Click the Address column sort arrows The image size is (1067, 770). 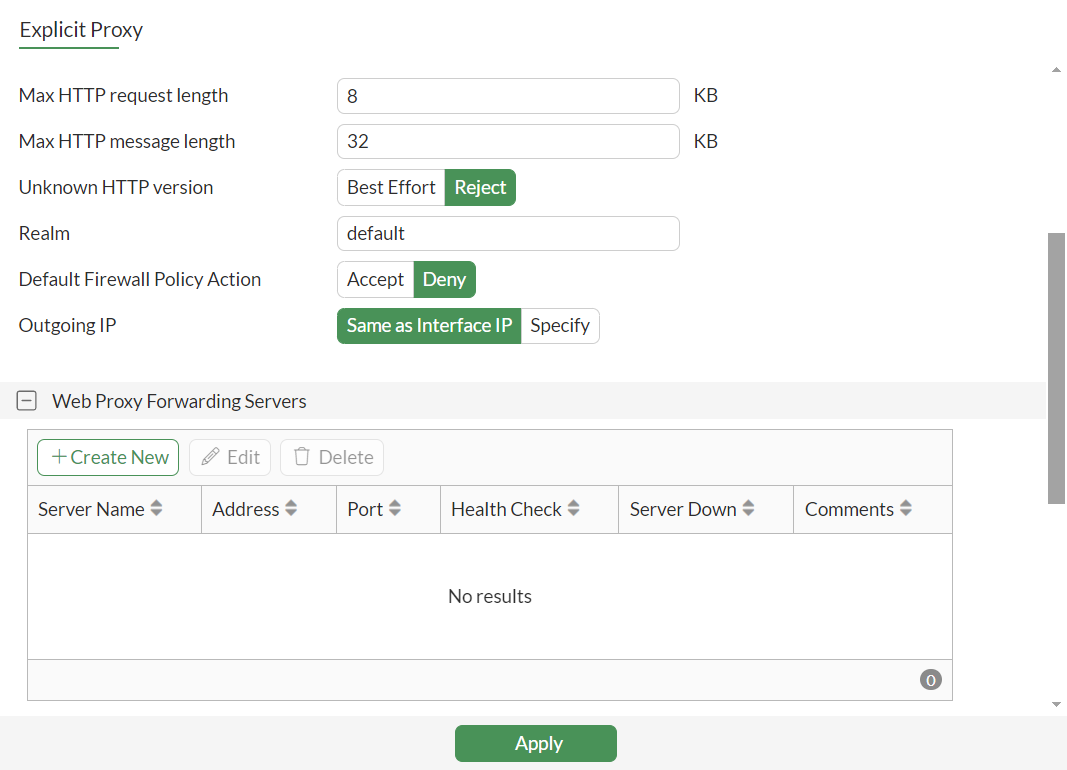(291, 509)
